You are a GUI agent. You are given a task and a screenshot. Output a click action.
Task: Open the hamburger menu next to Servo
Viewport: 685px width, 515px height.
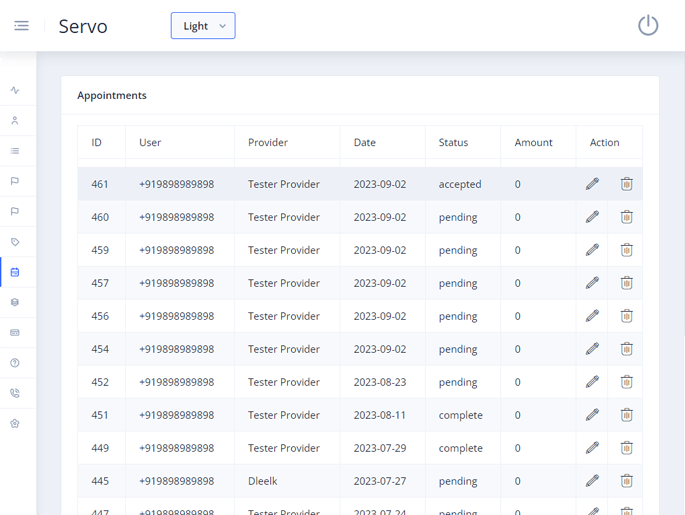(x=21, y=26)
